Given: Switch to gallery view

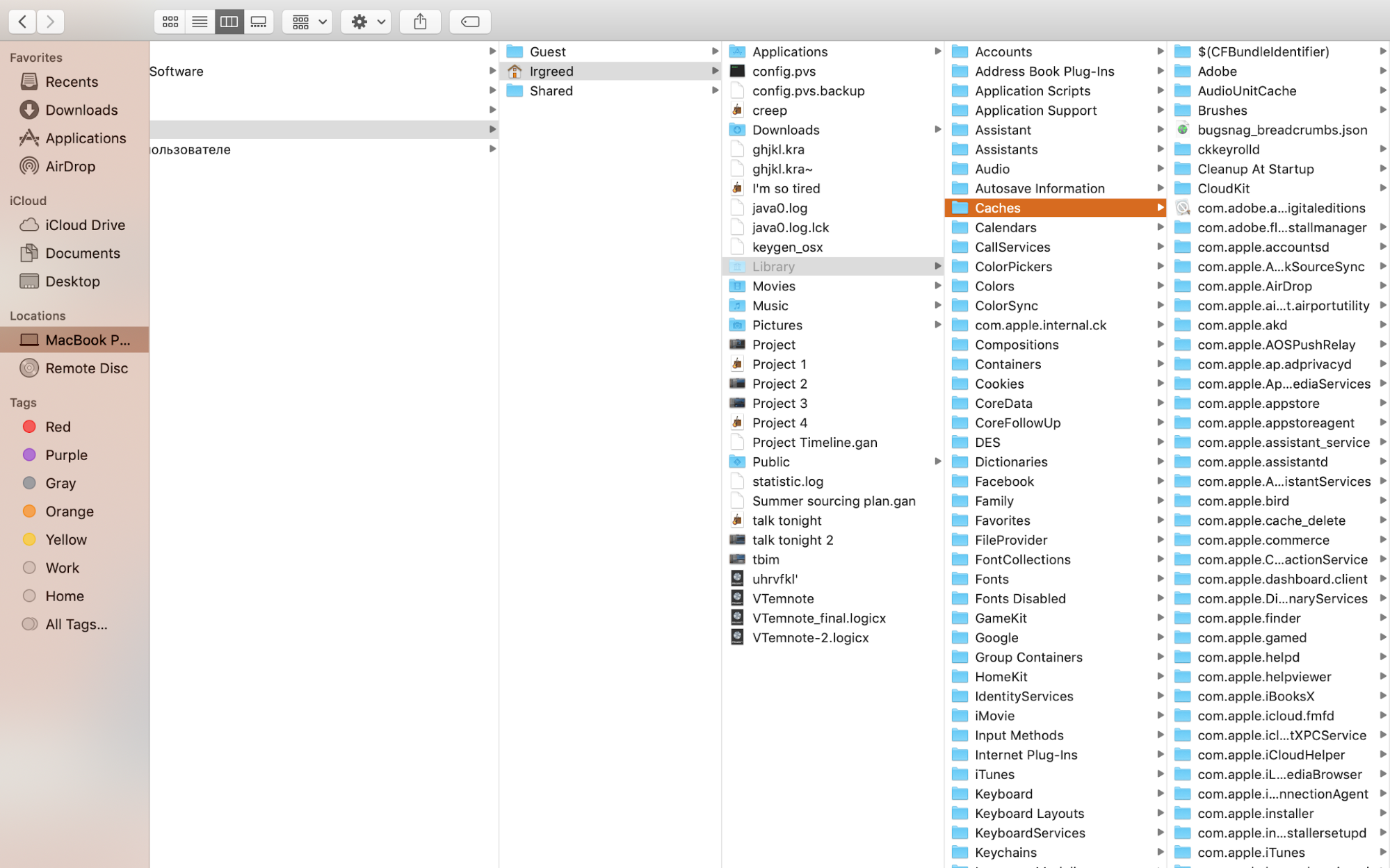Looking at the screenshot, I should 259,22.
